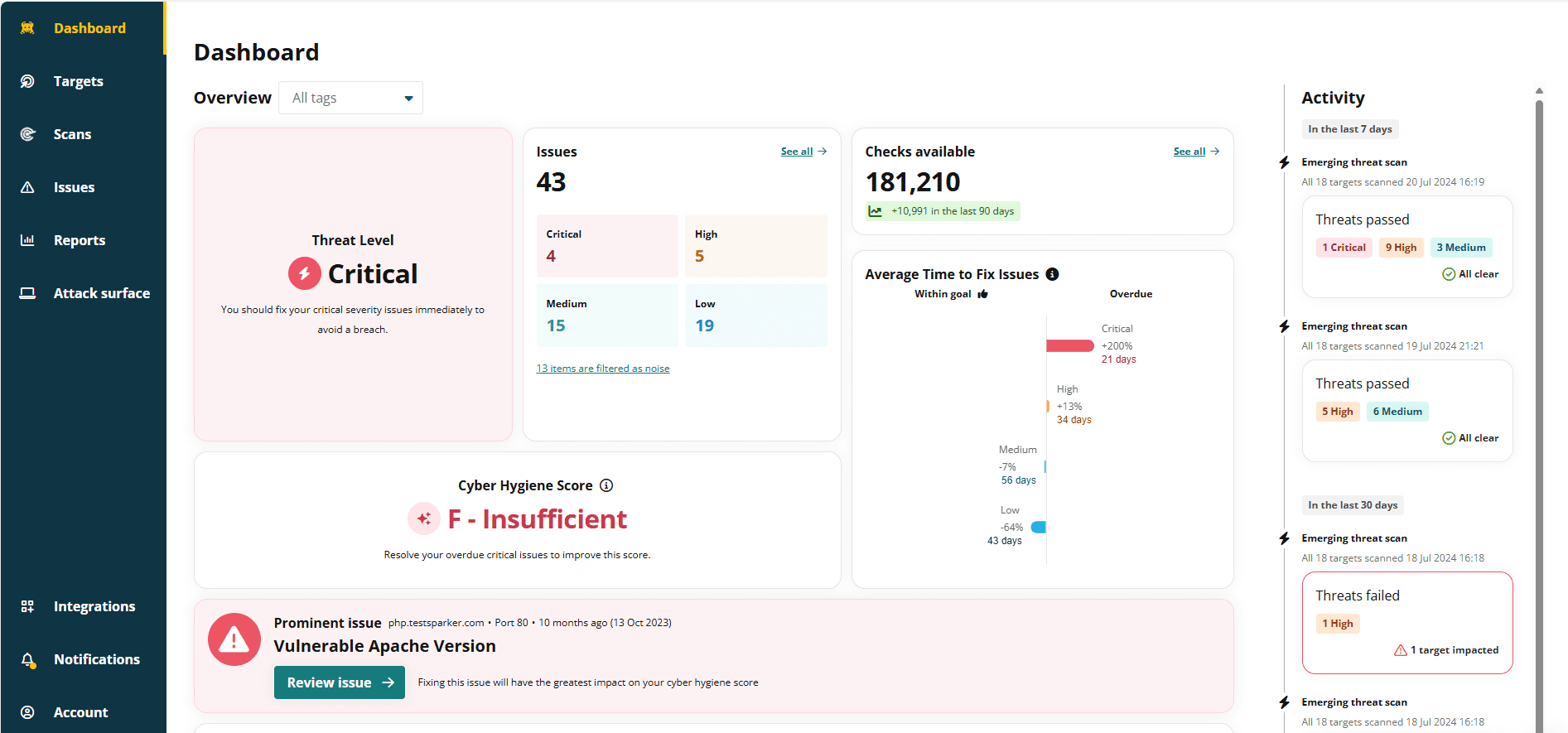Click the Dashboard icon in the sidebar
This screenshot has height=733, width=1568.
click(x=27, y=28)
